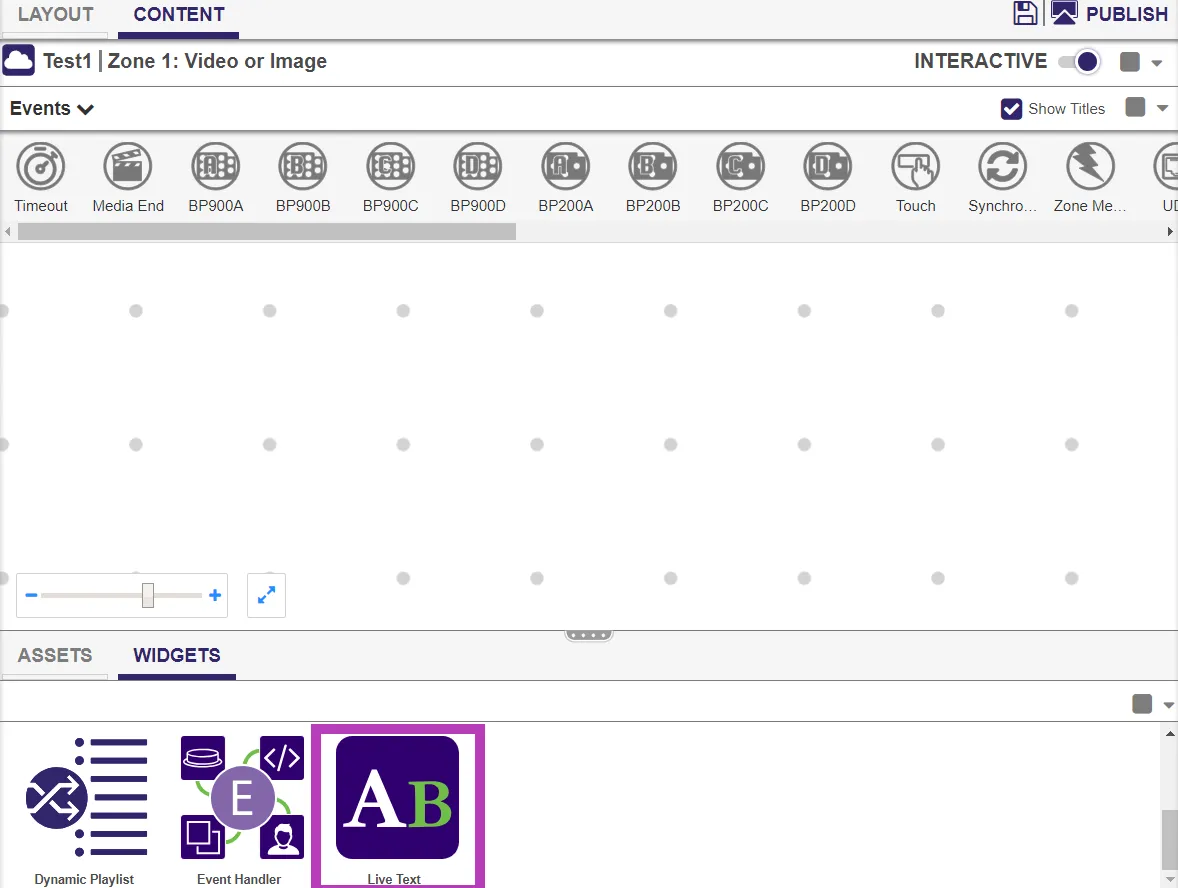Open dropdown arrow in widgets panel header
Image resolution: width=1178 pixels, height=888 pixels.
coord(1168,705)
